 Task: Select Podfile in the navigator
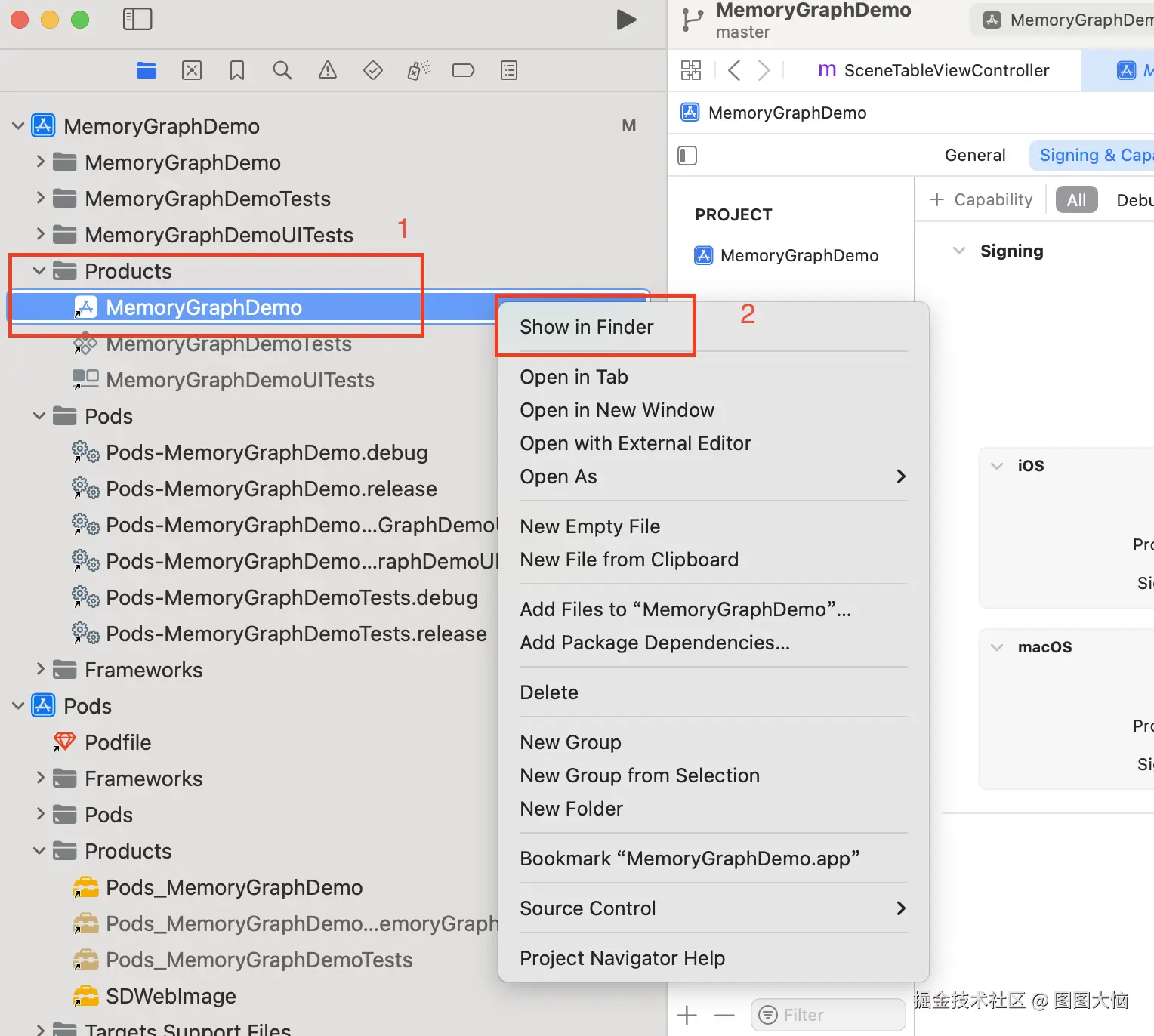point(118,742)
